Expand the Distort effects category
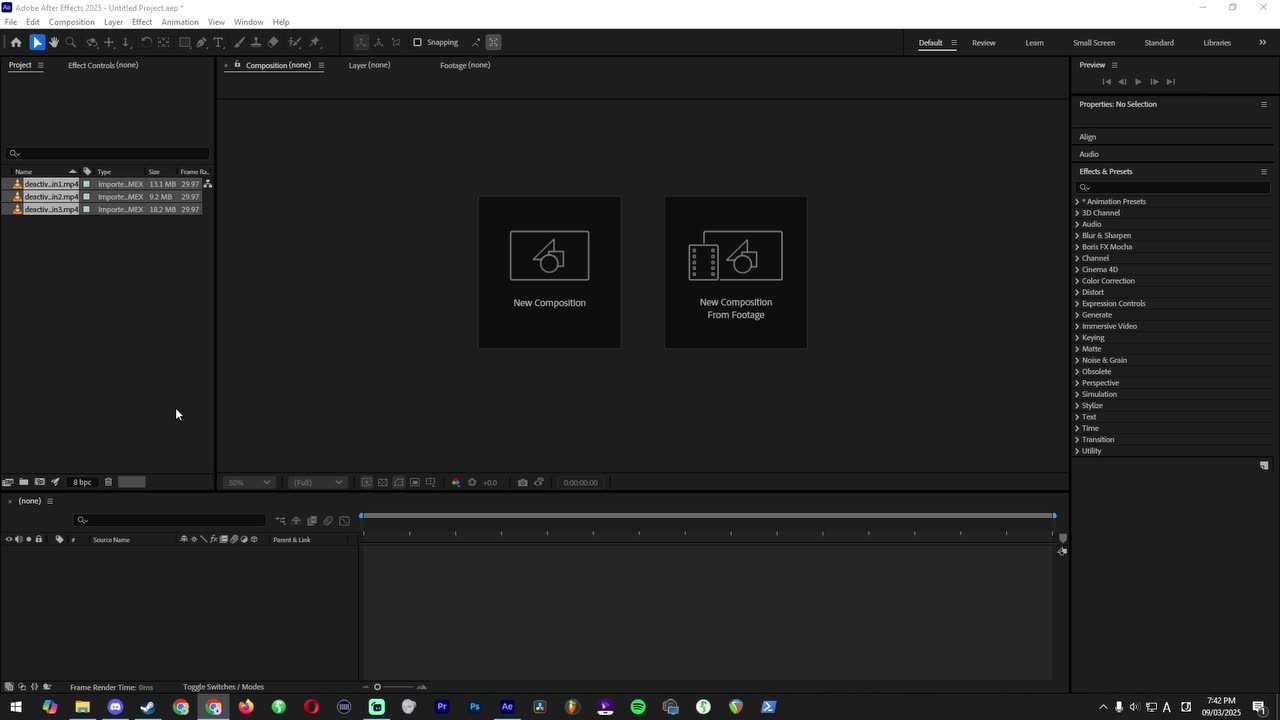The image size is (1280, 720). coord(1077,292)
